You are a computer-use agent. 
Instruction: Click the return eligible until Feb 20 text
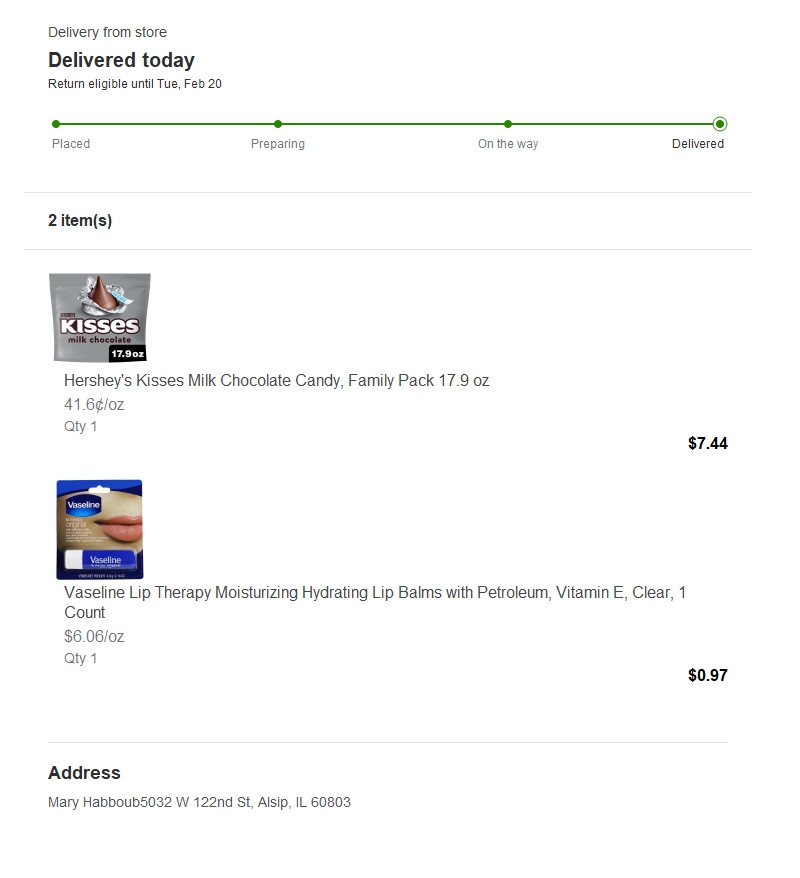135,84
